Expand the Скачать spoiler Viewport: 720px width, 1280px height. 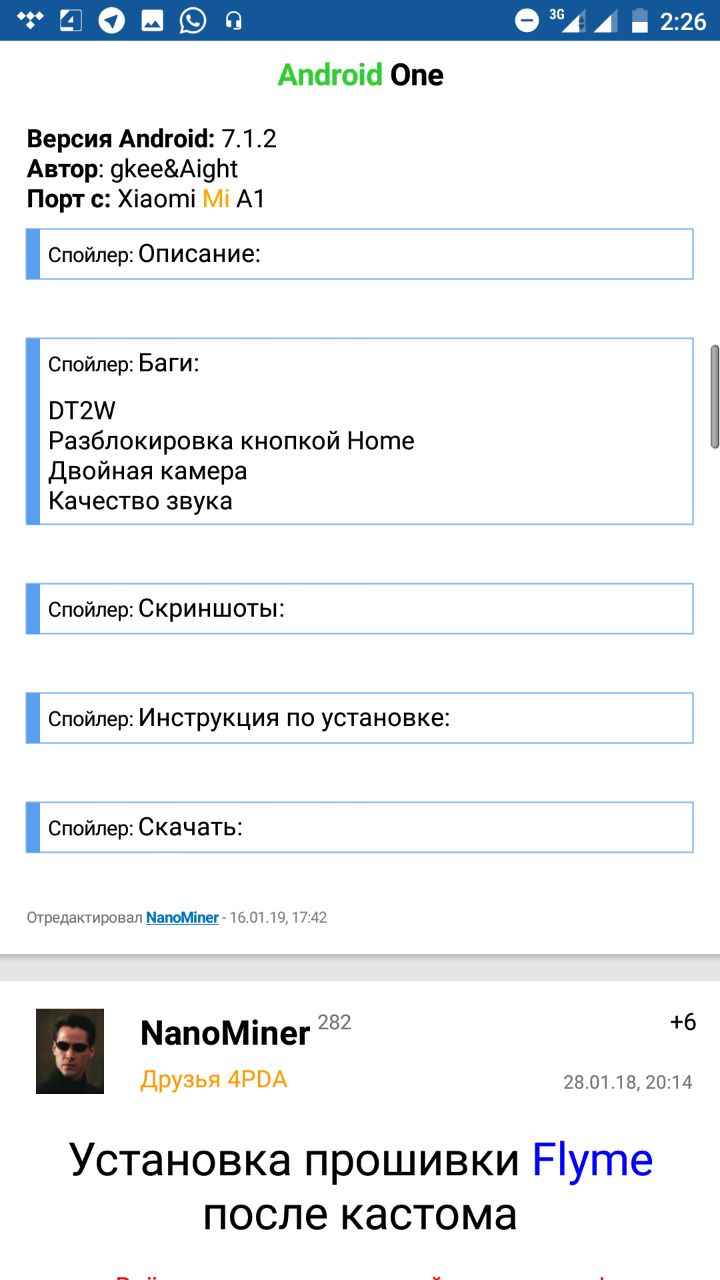pyautogui.click(x=359, y=827)
